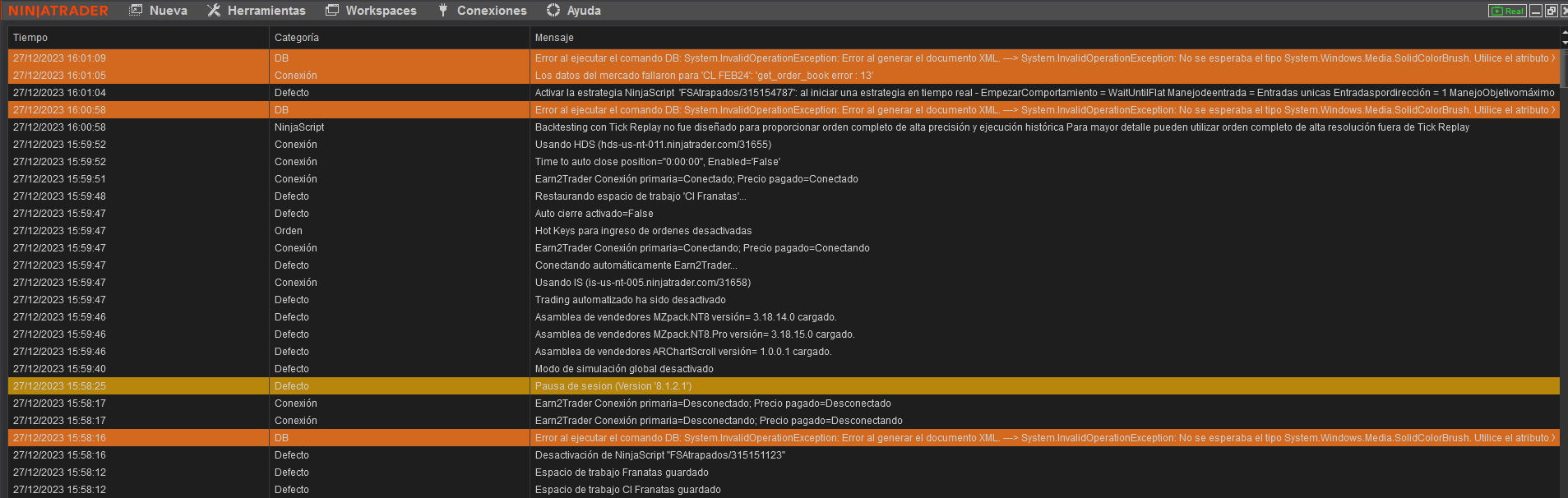Click the log scrollbar down arrow

(x=1564, y=43)
